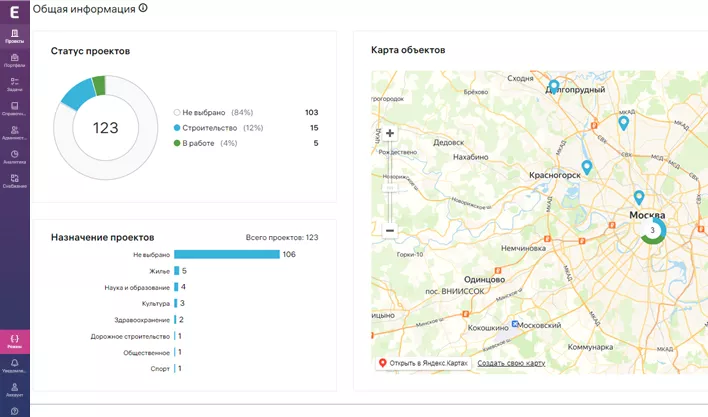
Task: Click the Жилье bar in purpose chart
Action: (176, 271)
